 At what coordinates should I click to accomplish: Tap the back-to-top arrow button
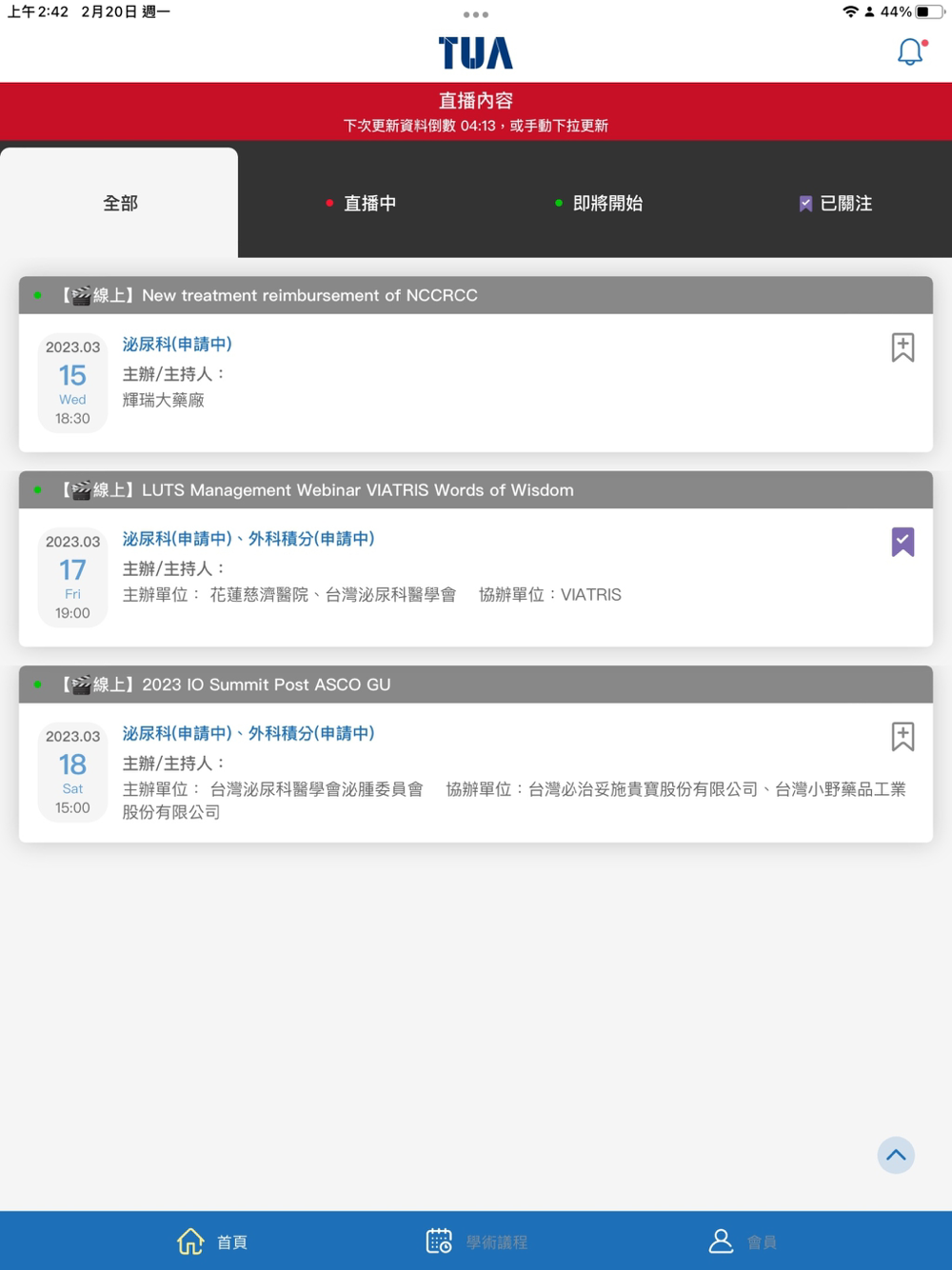[896, 1155]
